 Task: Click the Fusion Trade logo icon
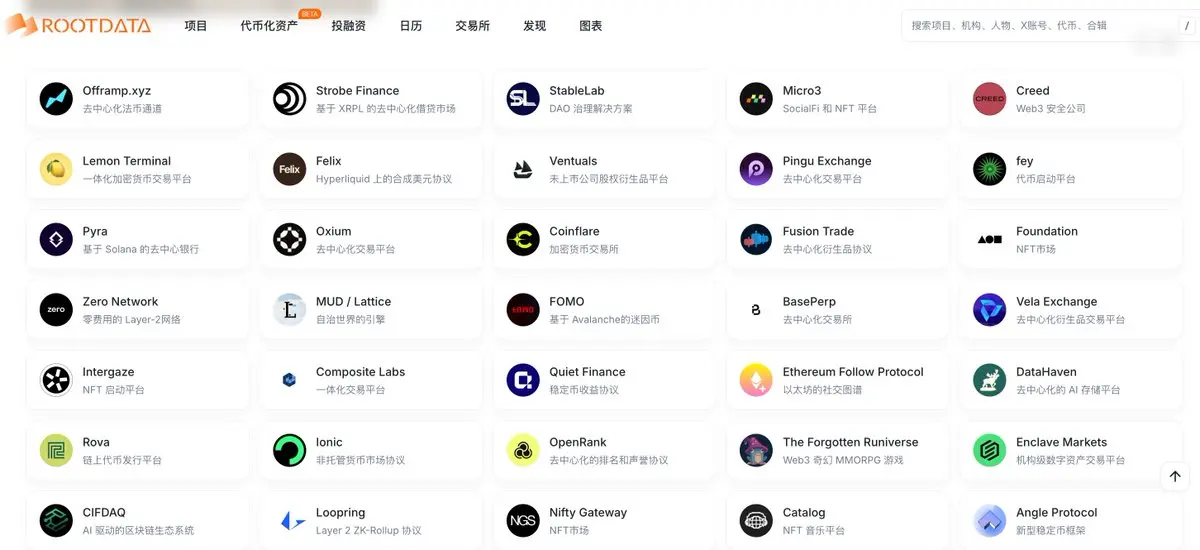click(x=756, y=240)
